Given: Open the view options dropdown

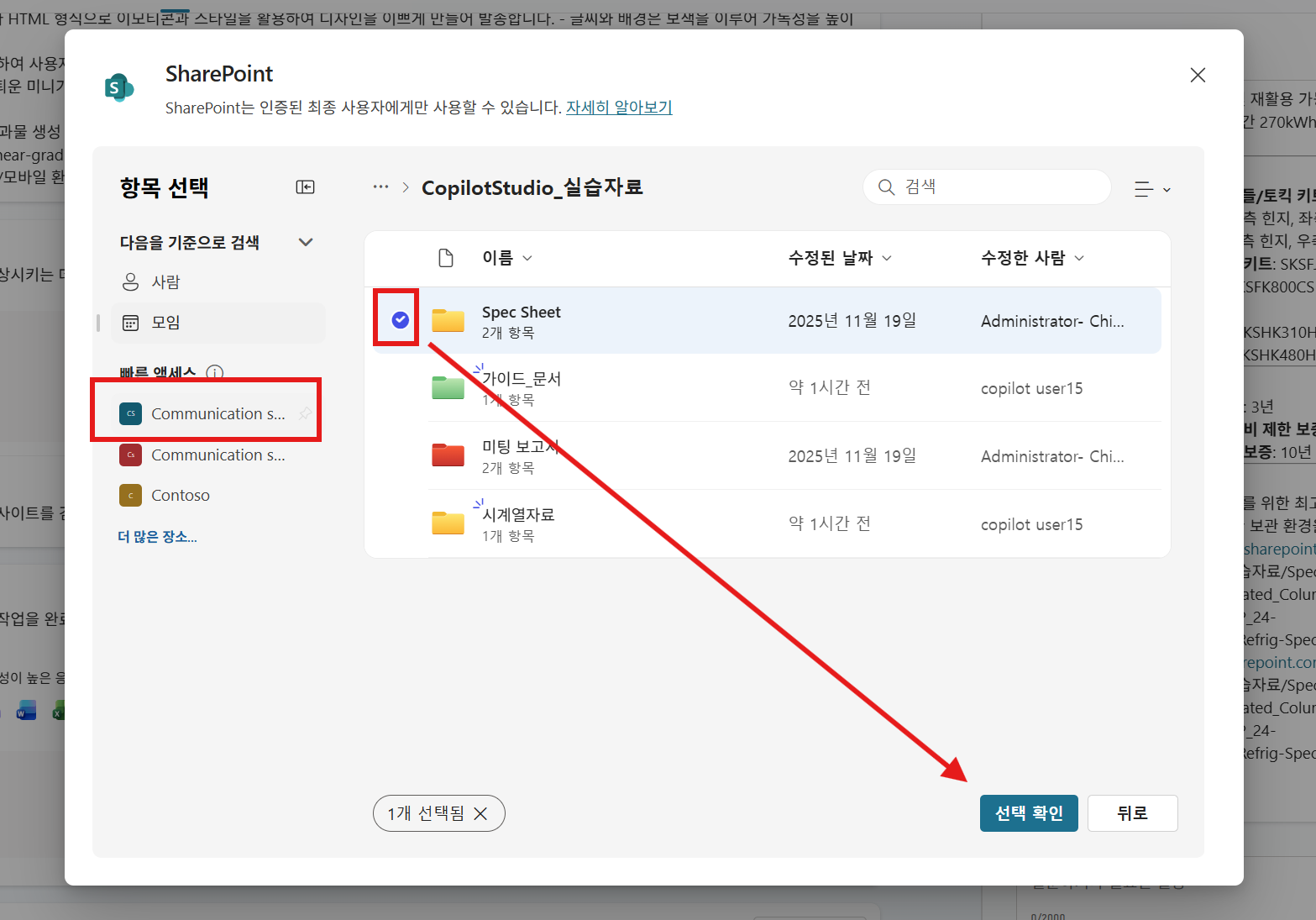Looking at the screenshot, I should [x=1152, y=189].
